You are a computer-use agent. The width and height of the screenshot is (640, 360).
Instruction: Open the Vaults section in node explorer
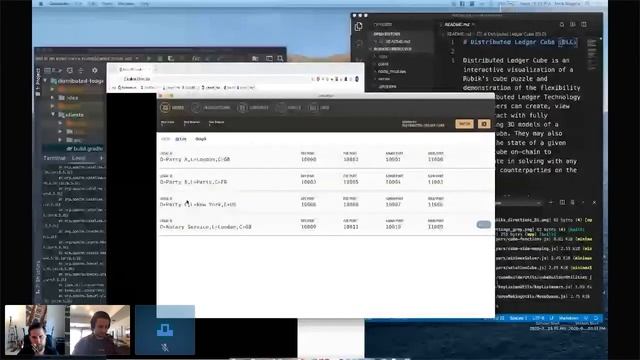click(x=289, y=108)
